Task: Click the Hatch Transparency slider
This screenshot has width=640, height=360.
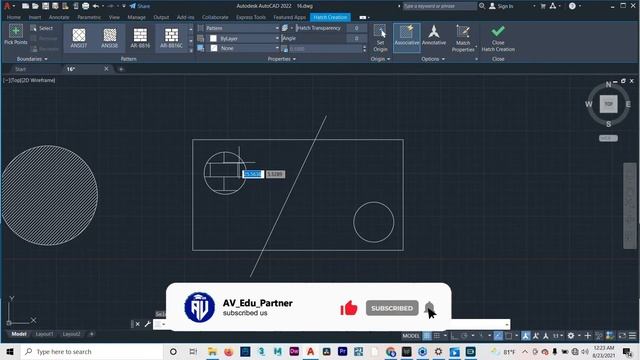Action: click(x=320, y=28)
